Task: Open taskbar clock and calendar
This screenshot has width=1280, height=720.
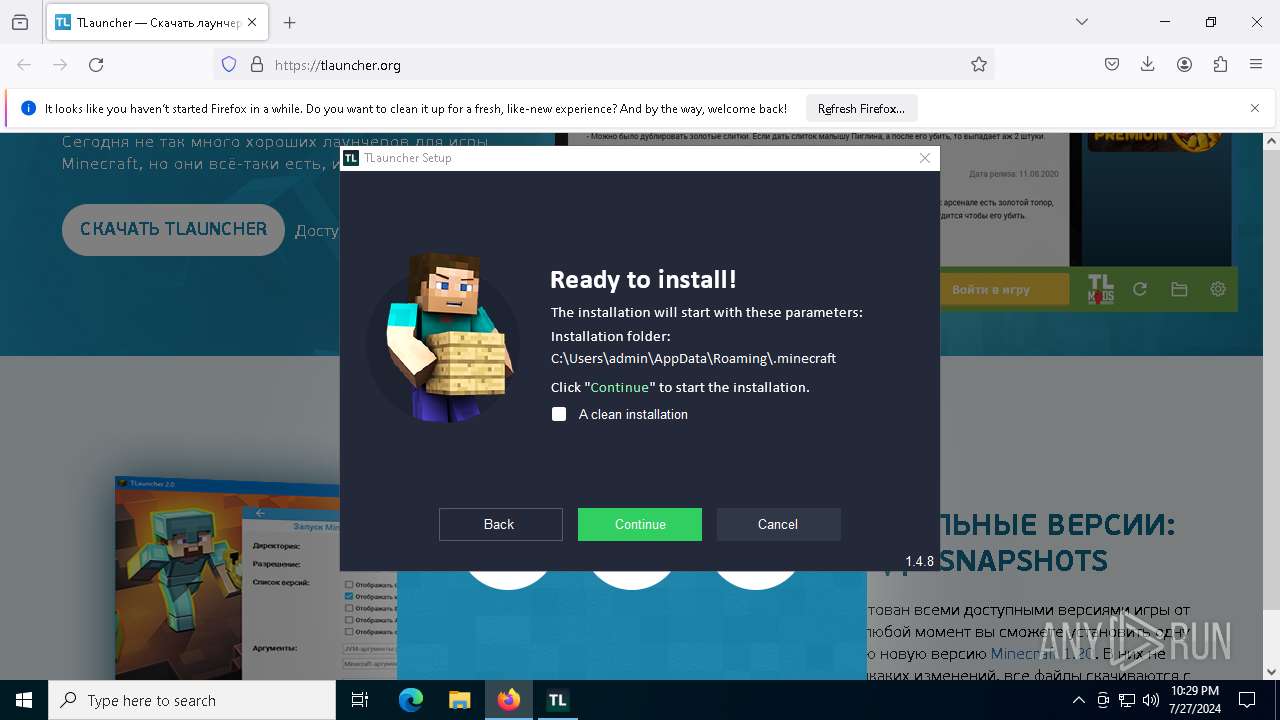Action: coord(1195,700)
